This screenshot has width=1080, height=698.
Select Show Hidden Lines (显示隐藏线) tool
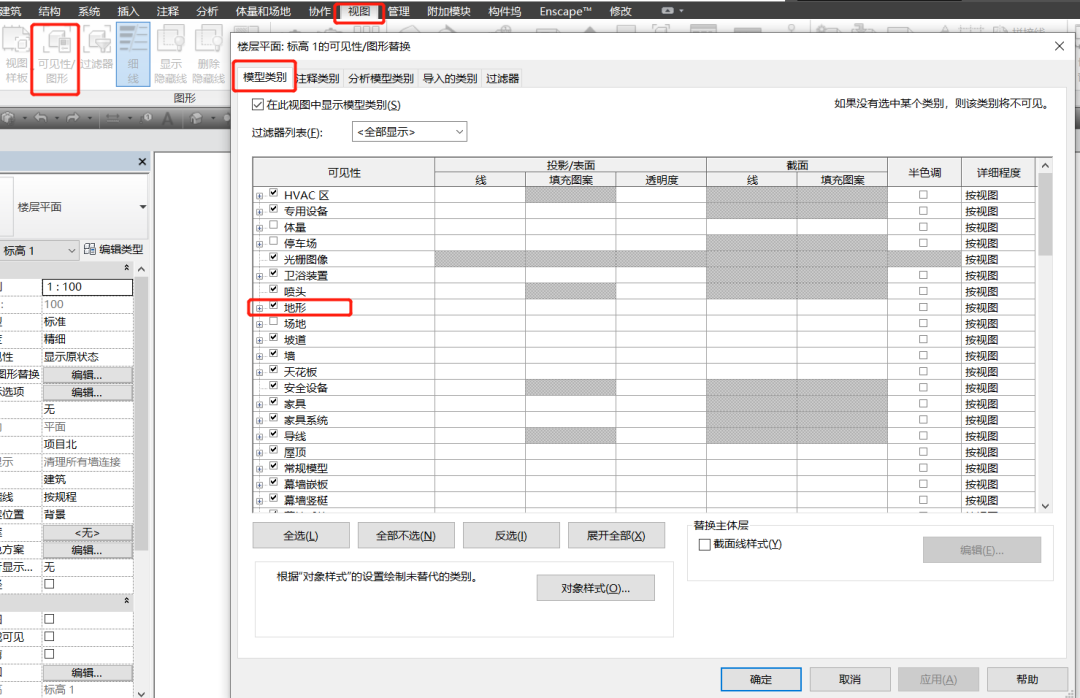(171, 57)
